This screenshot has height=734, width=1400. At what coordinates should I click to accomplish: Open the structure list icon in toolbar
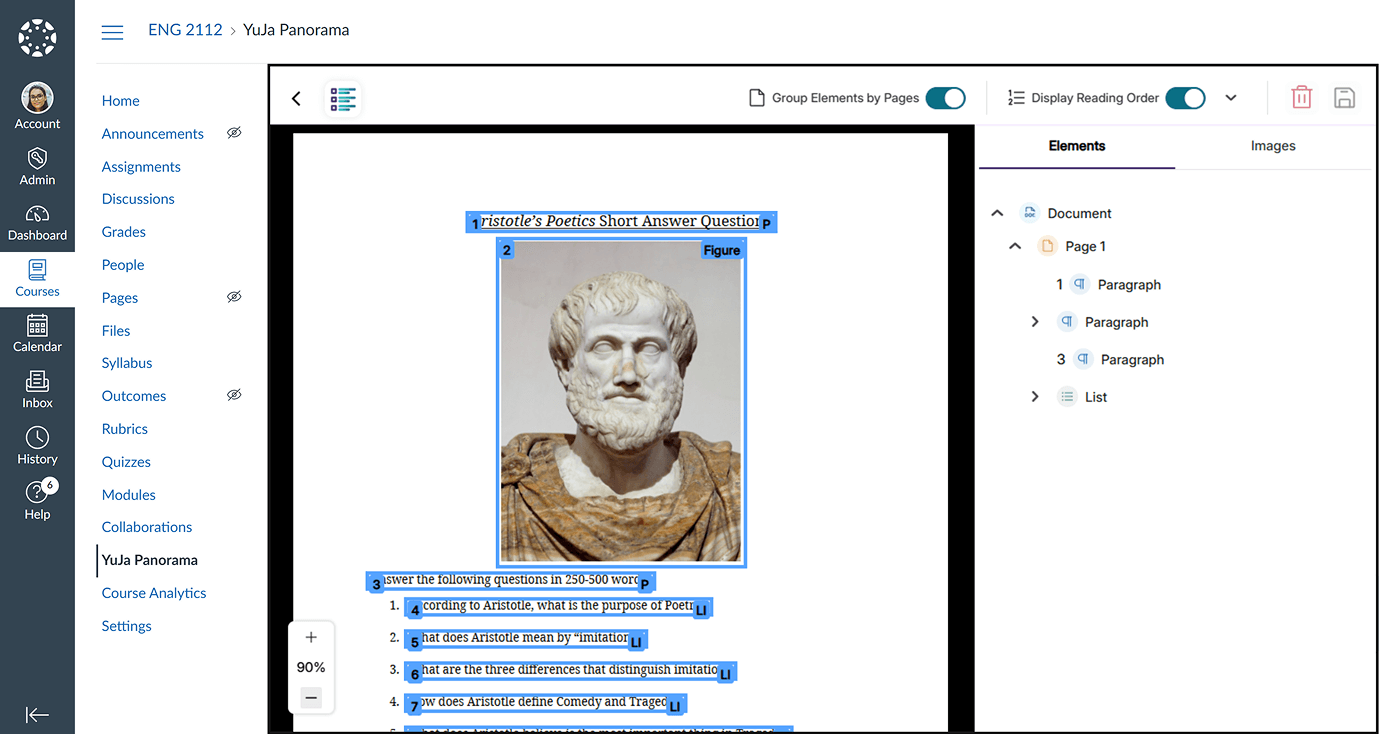coord(343,98)
